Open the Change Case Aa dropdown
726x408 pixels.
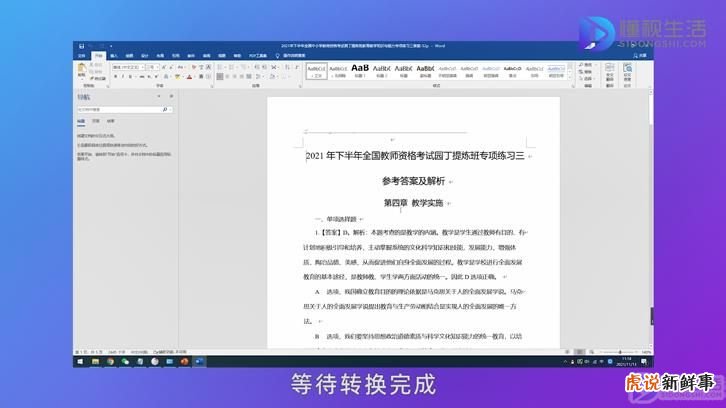pyautogui.click(x=181, y=67)
